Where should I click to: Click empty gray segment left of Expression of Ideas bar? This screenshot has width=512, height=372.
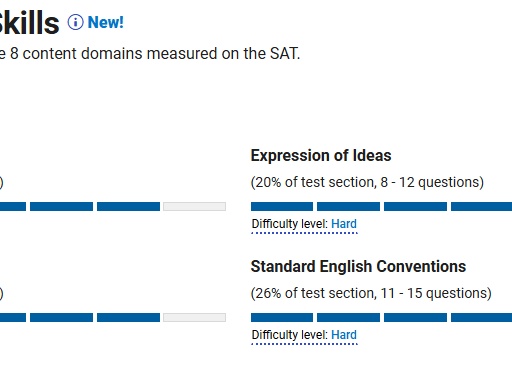tap(194, 206)
